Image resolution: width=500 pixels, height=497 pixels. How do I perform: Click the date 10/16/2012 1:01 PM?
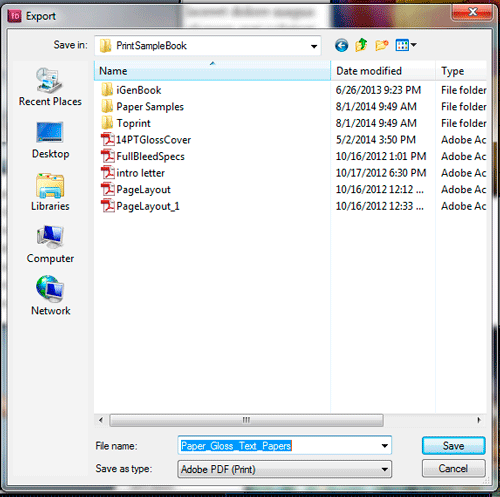[x=381, y=156]
